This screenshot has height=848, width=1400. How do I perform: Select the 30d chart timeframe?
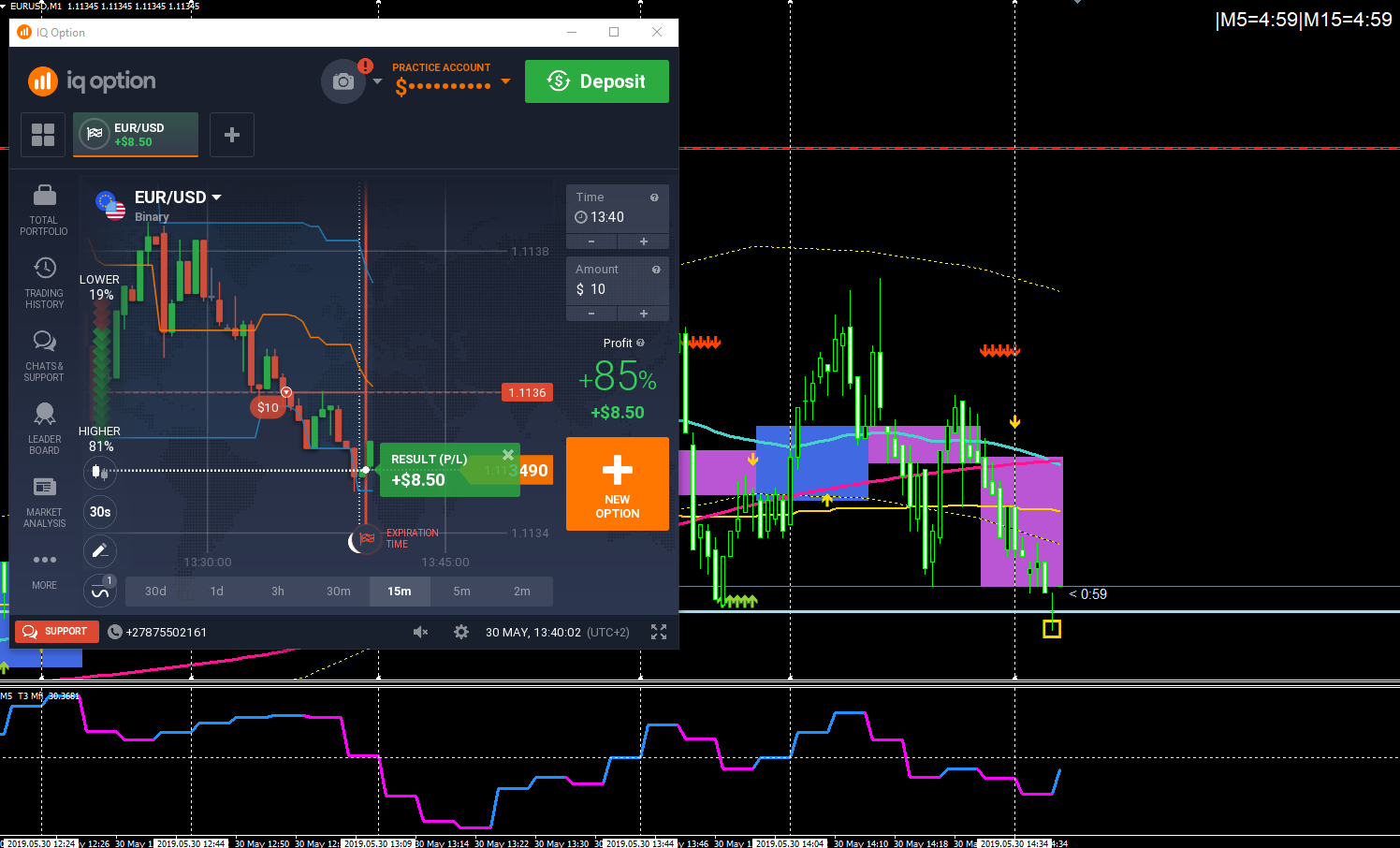tap(155, 592)
